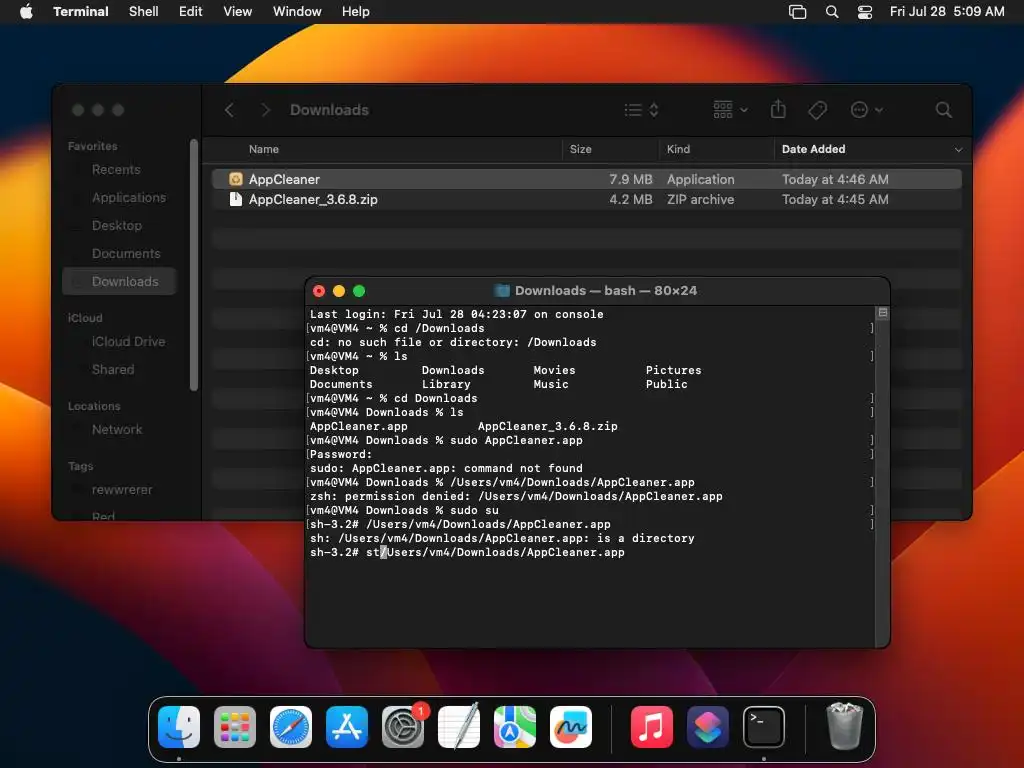Minimize the Terminal window with yellow button

[339, 291]
